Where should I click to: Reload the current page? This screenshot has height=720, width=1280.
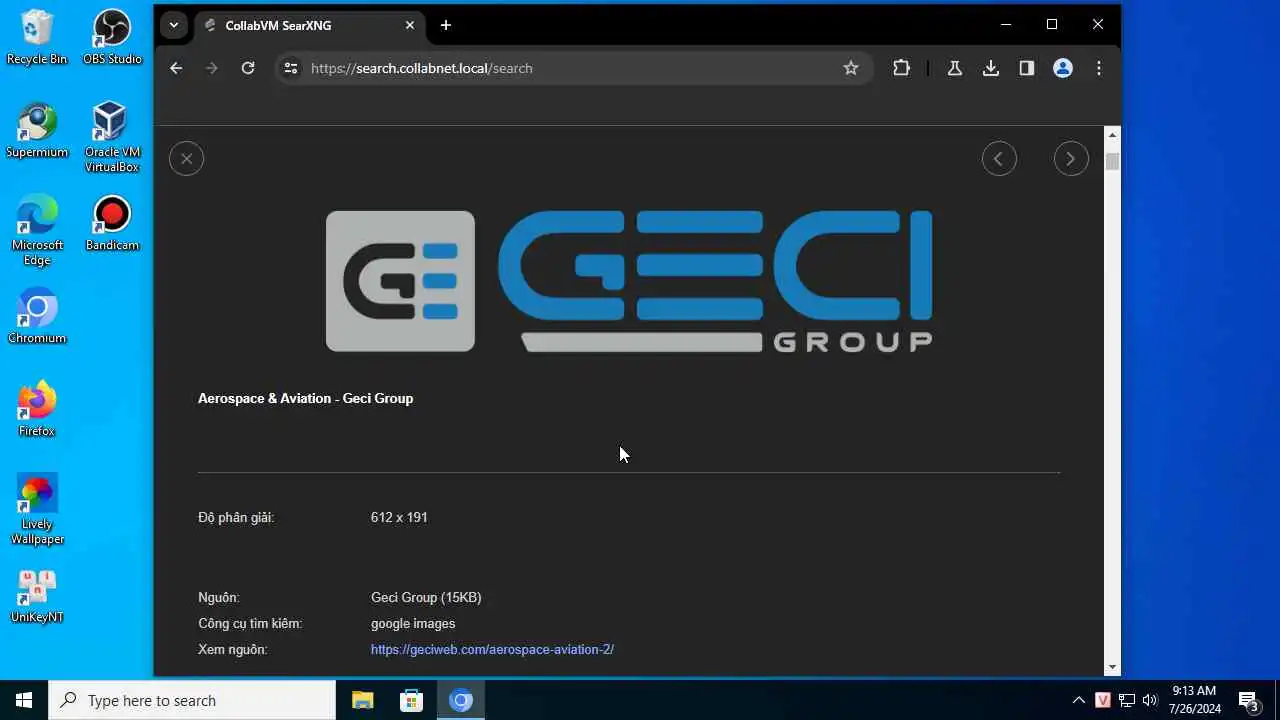(x=248, y=68)
